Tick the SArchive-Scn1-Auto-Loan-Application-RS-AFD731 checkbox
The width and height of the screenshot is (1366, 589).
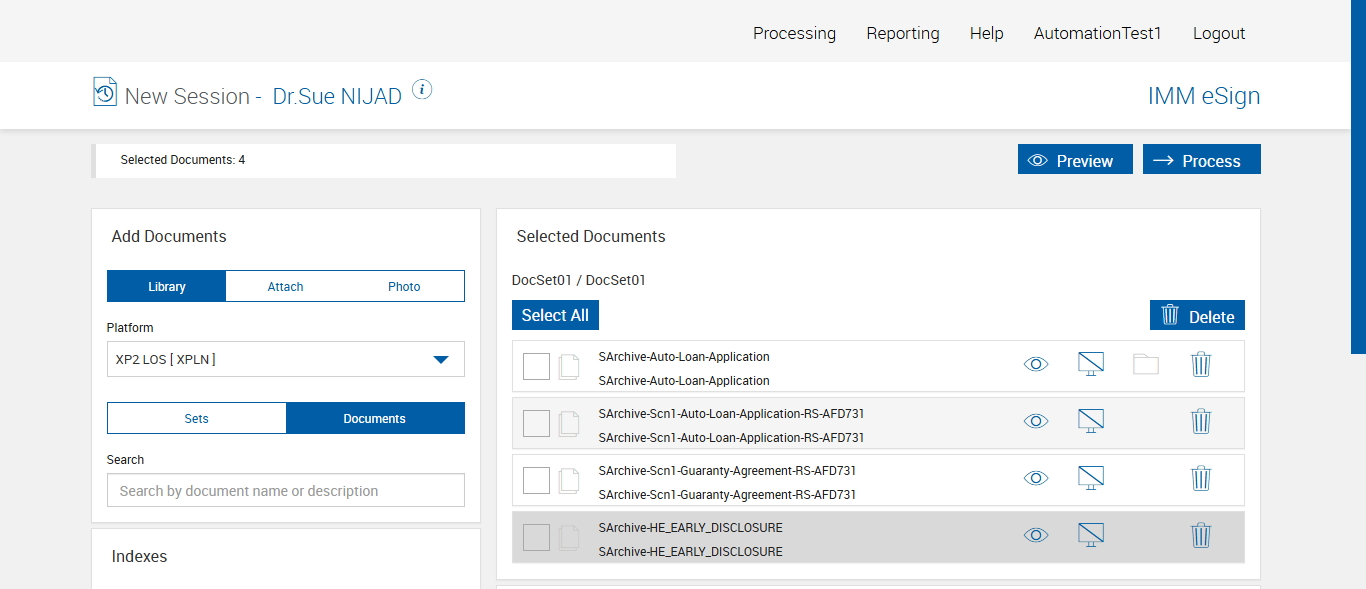click(536, 424)
